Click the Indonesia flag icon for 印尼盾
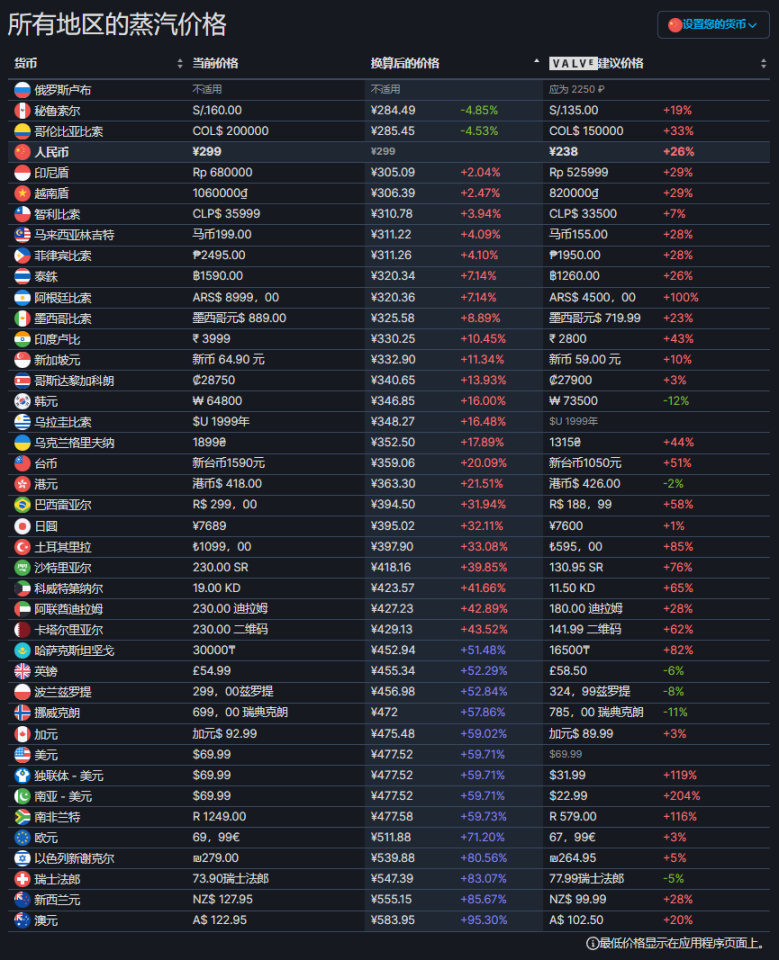Image resolution: width=779 pixels, height=960 pixels. tap(22, 173)
